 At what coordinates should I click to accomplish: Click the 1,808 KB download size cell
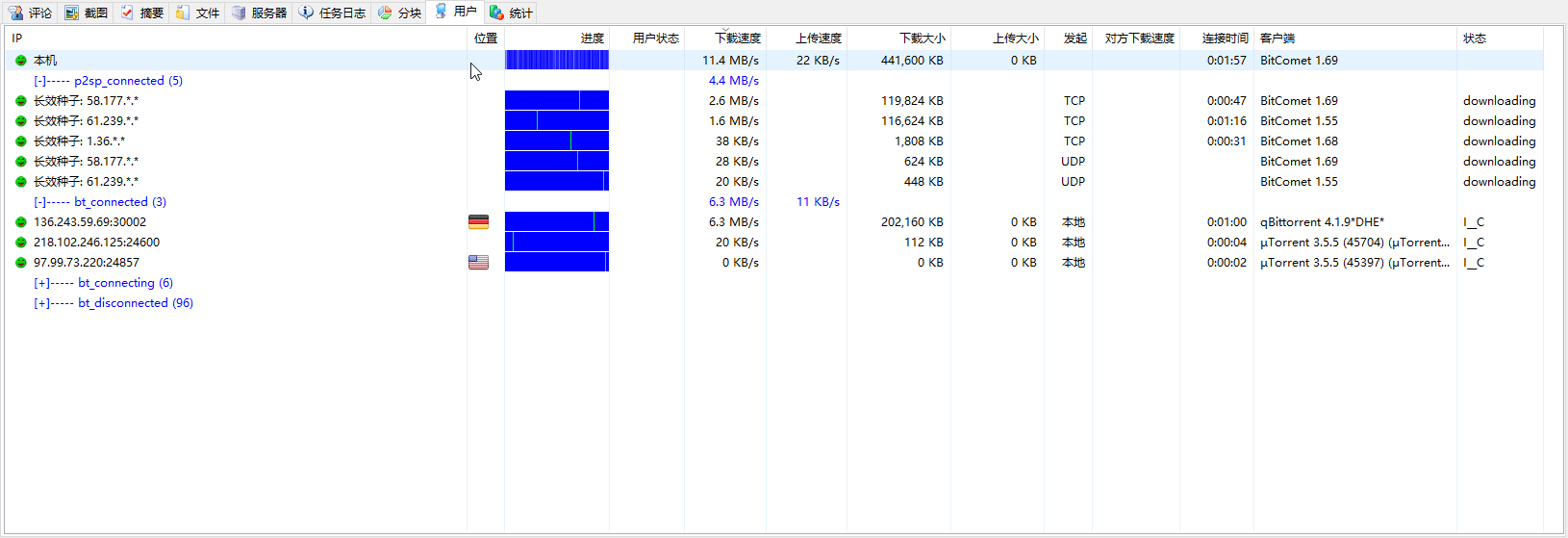pyautogui.click(x=919, y=141)
